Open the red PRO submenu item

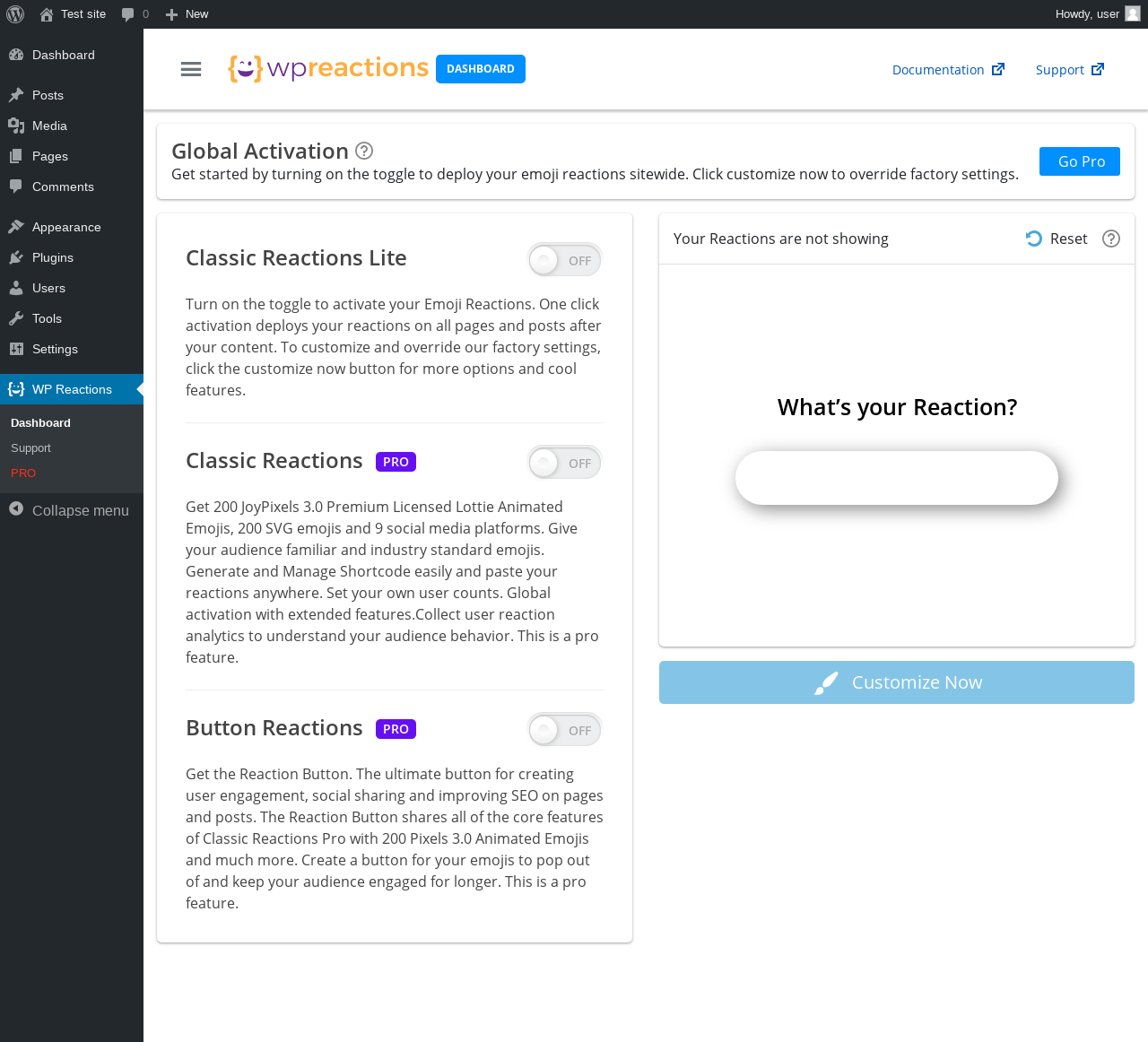tap(23, 473)
